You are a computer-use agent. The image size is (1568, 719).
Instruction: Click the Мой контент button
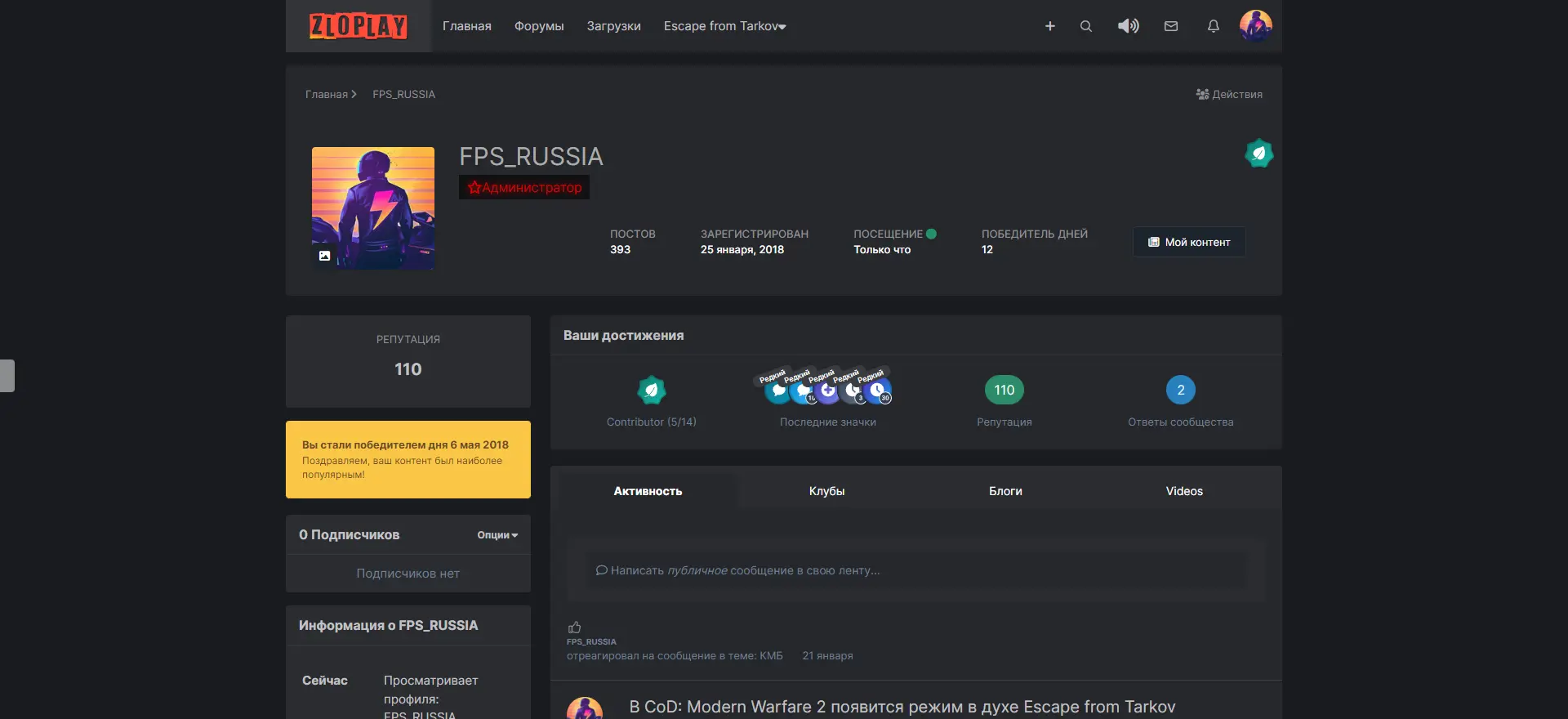point(1189,242)
